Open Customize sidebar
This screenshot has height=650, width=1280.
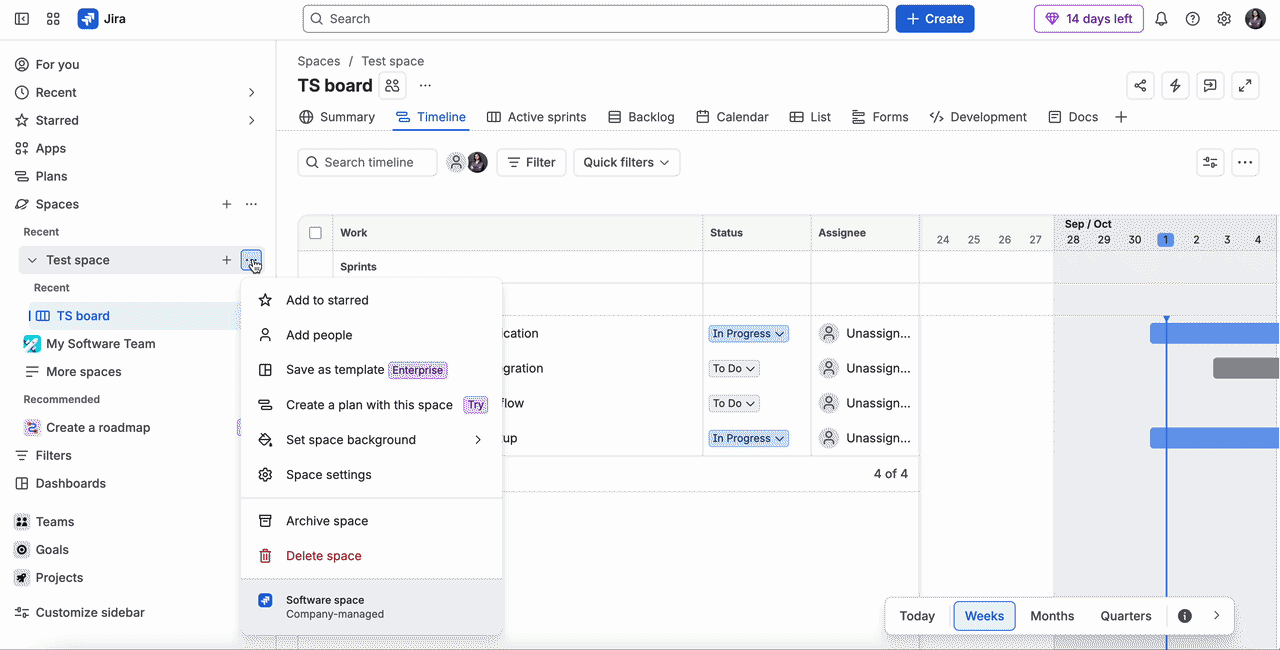(x=80, y=613)
